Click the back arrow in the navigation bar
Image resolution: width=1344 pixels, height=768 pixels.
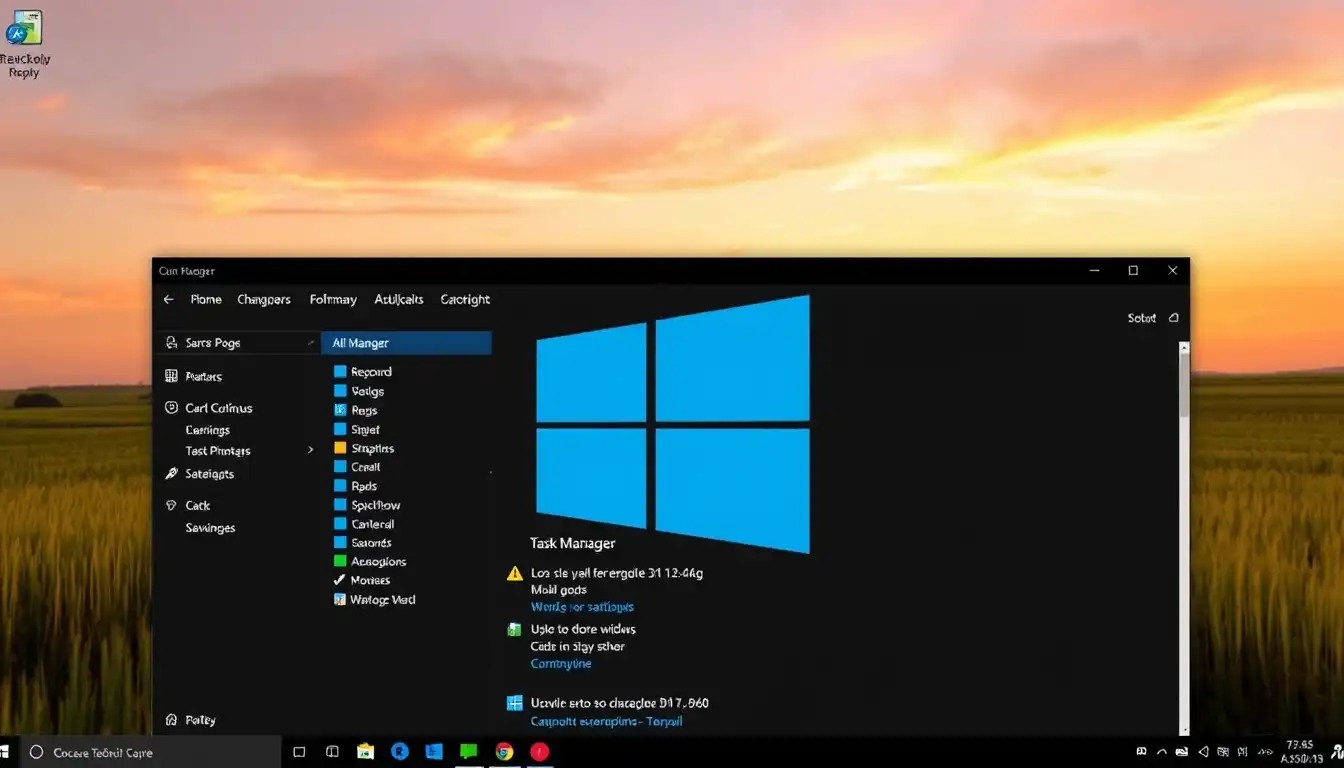tap(168, 299)
